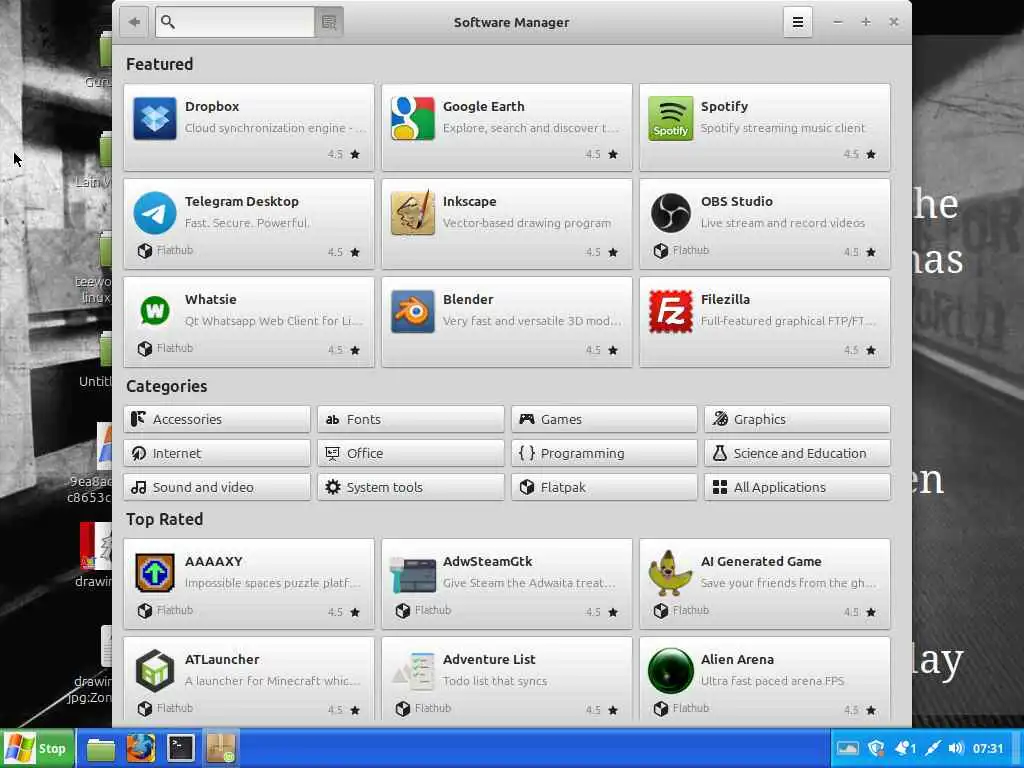Show All Applications category
The image size is (1024, 768).
coord(797,487)
